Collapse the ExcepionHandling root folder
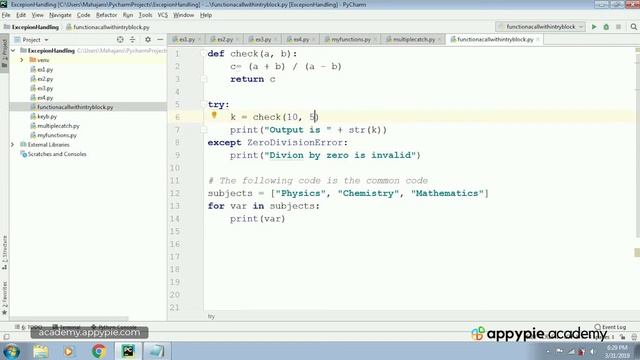640x360 pixels. point(13,51)
